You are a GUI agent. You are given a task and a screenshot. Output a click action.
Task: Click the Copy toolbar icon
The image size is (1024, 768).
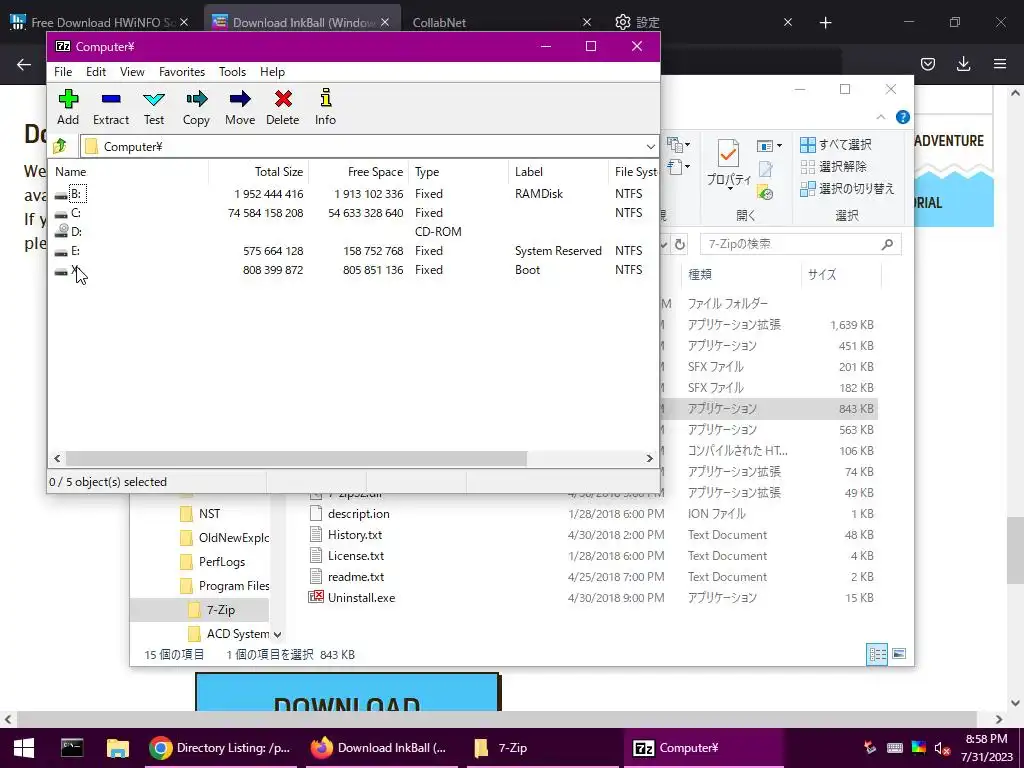(x=197, y=107)
